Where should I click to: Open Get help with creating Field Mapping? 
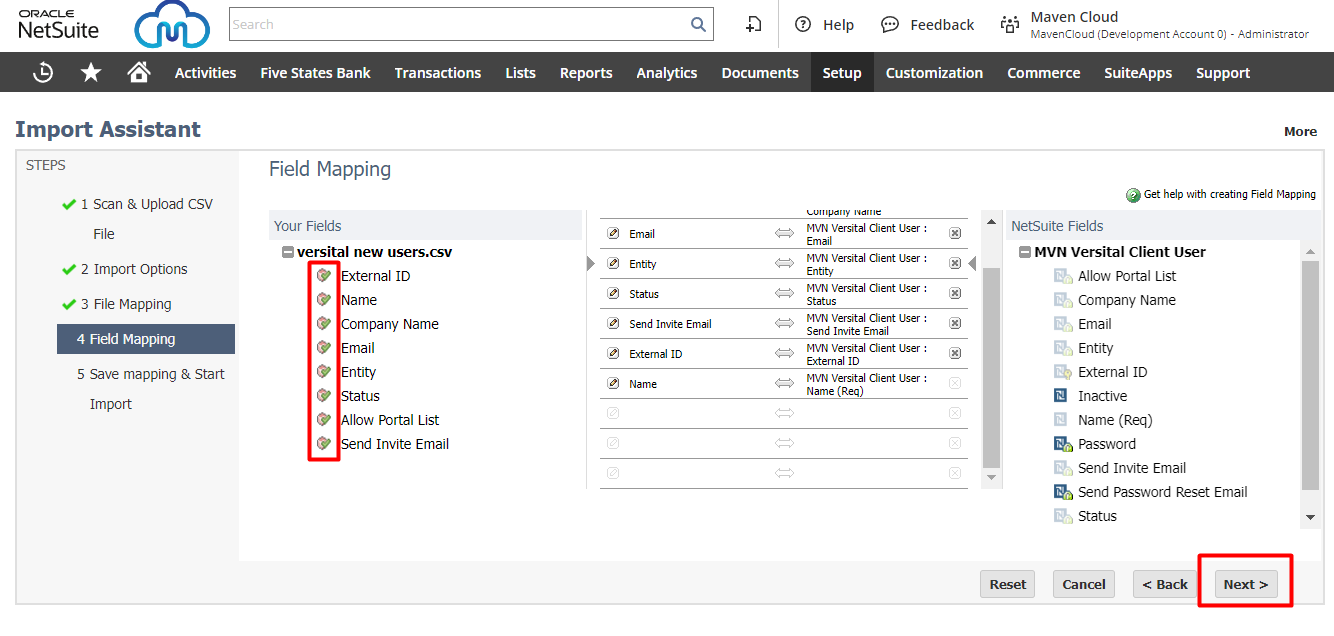(x=1229, y=194)
